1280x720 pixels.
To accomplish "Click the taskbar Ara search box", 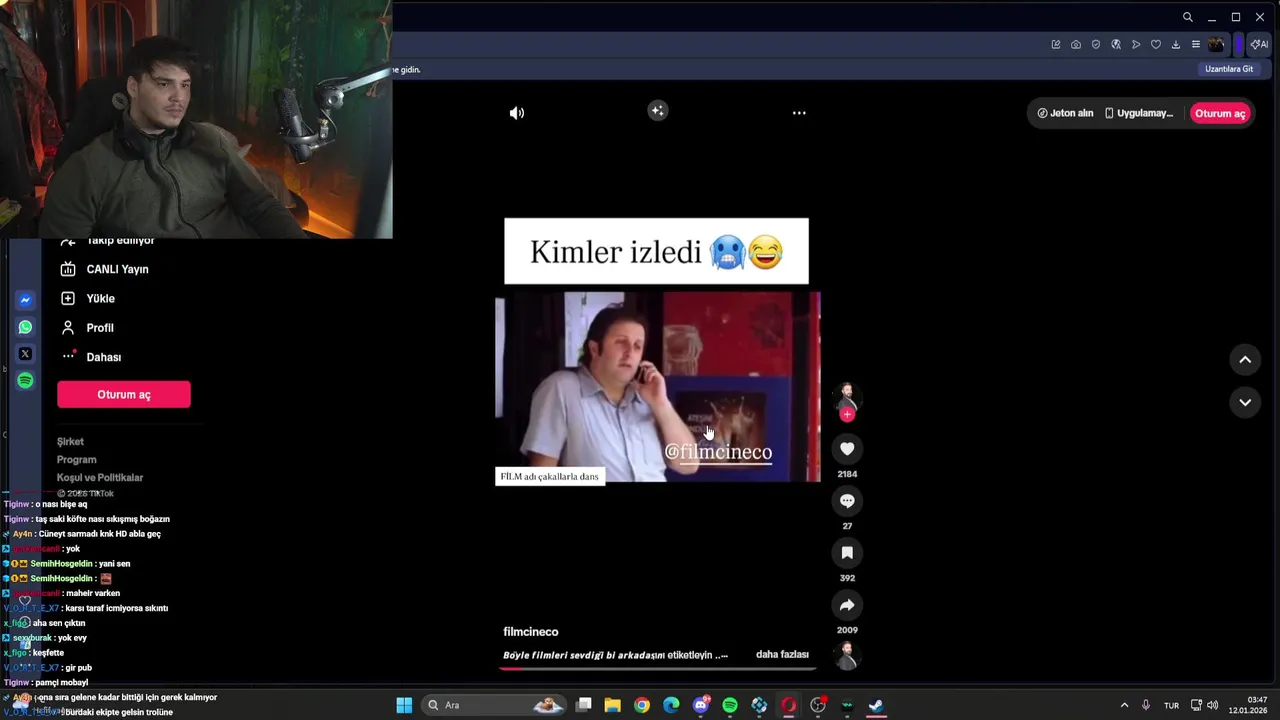I will click(495, 705).
